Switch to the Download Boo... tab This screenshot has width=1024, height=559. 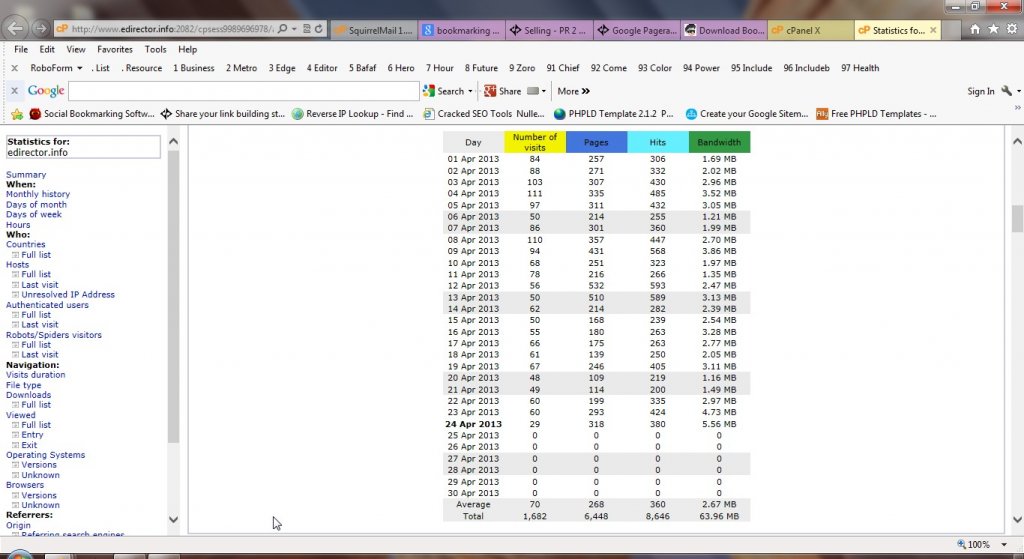click(724, 30)
